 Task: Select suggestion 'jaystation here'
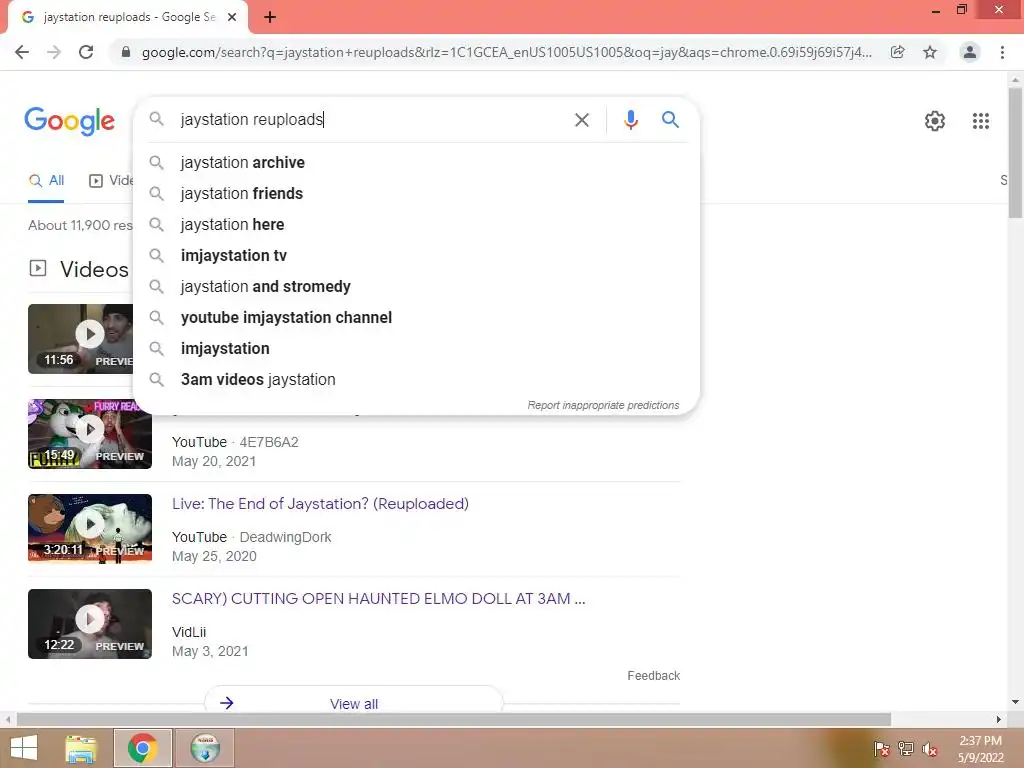point(416,225)
